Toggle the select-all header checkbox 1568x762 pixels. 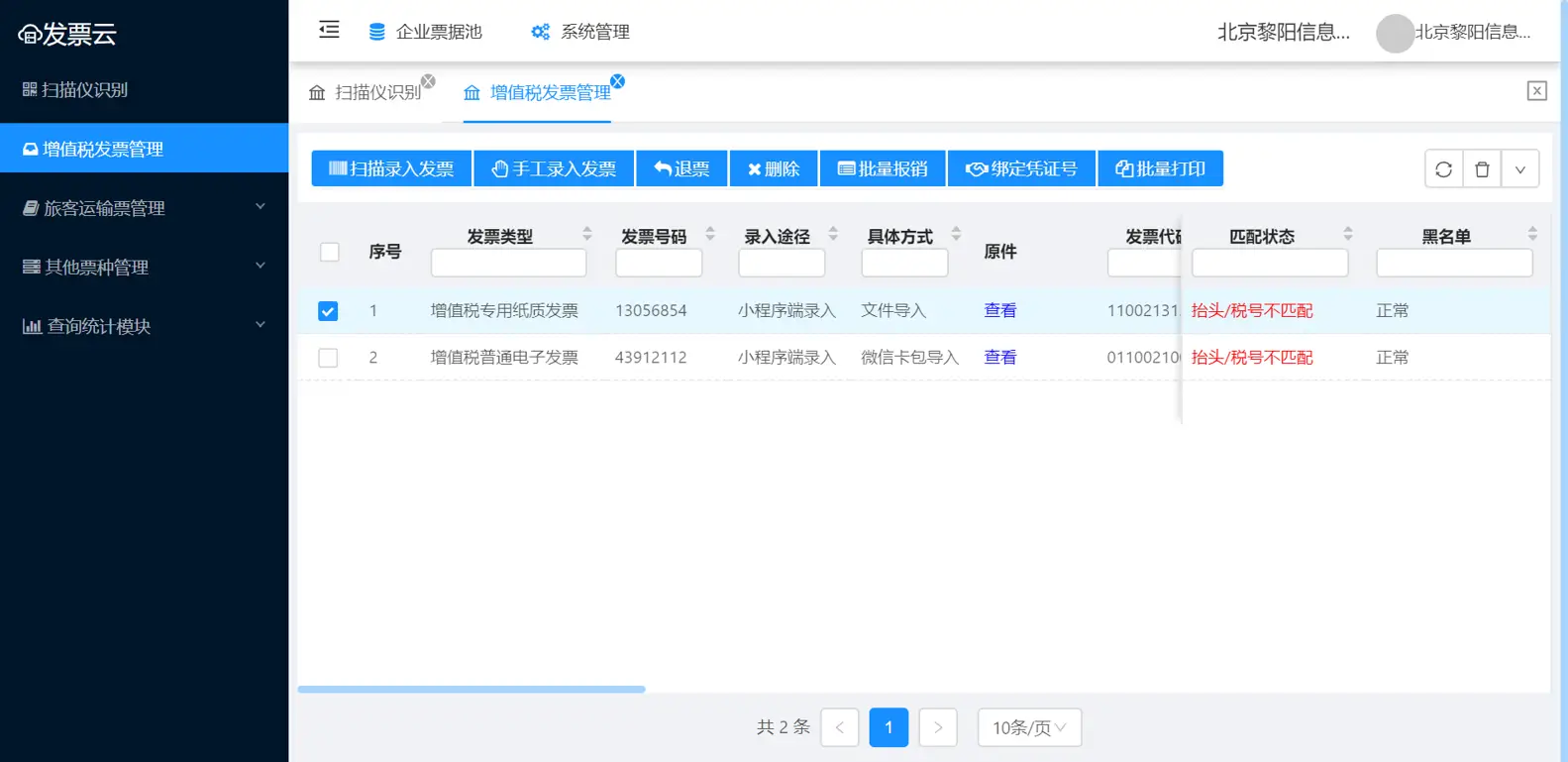click(330, 252)
